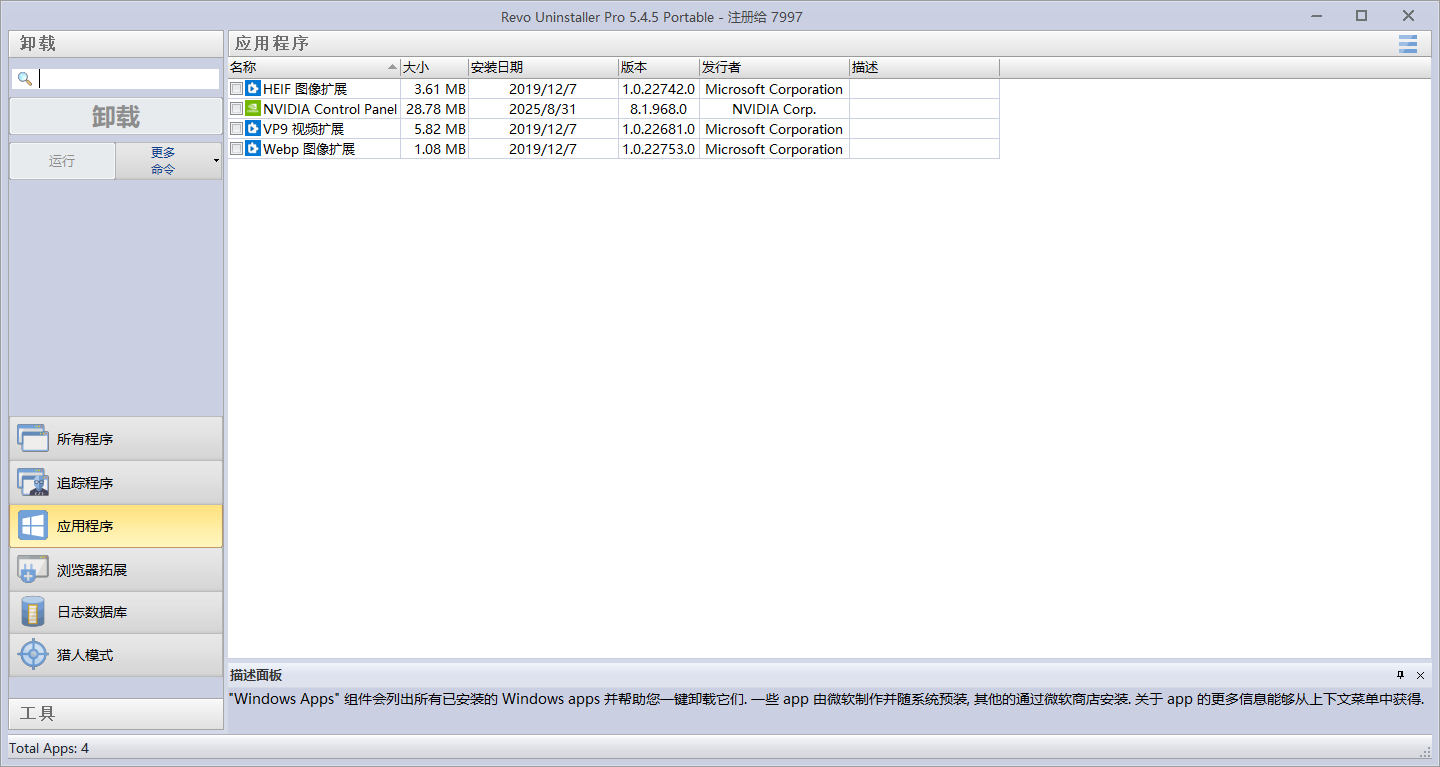Click the NVIDIA Control Panel app icon
The image size is (1440, 767).
(252, 109)
